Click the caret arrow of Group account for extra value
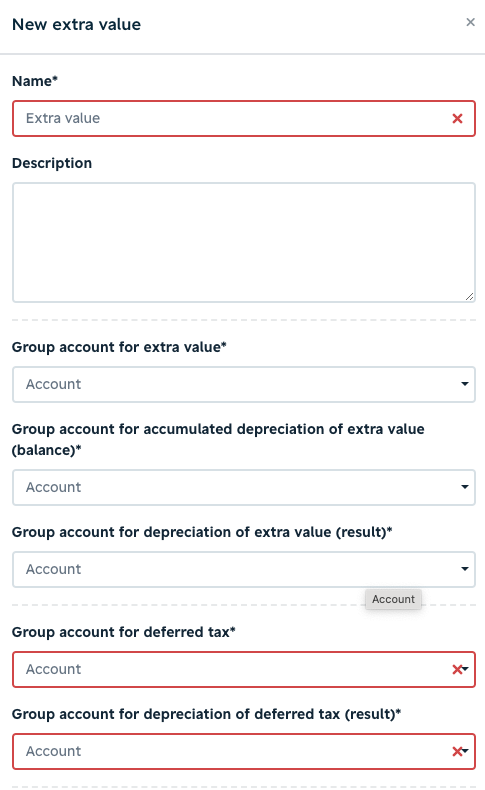The height and width of the screenshot is (790, 485). (x=465, y=384)
